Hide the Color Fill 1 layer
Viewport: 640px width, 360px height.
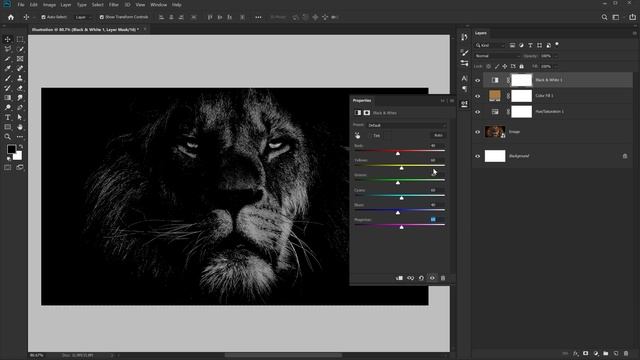coord(478,96)
